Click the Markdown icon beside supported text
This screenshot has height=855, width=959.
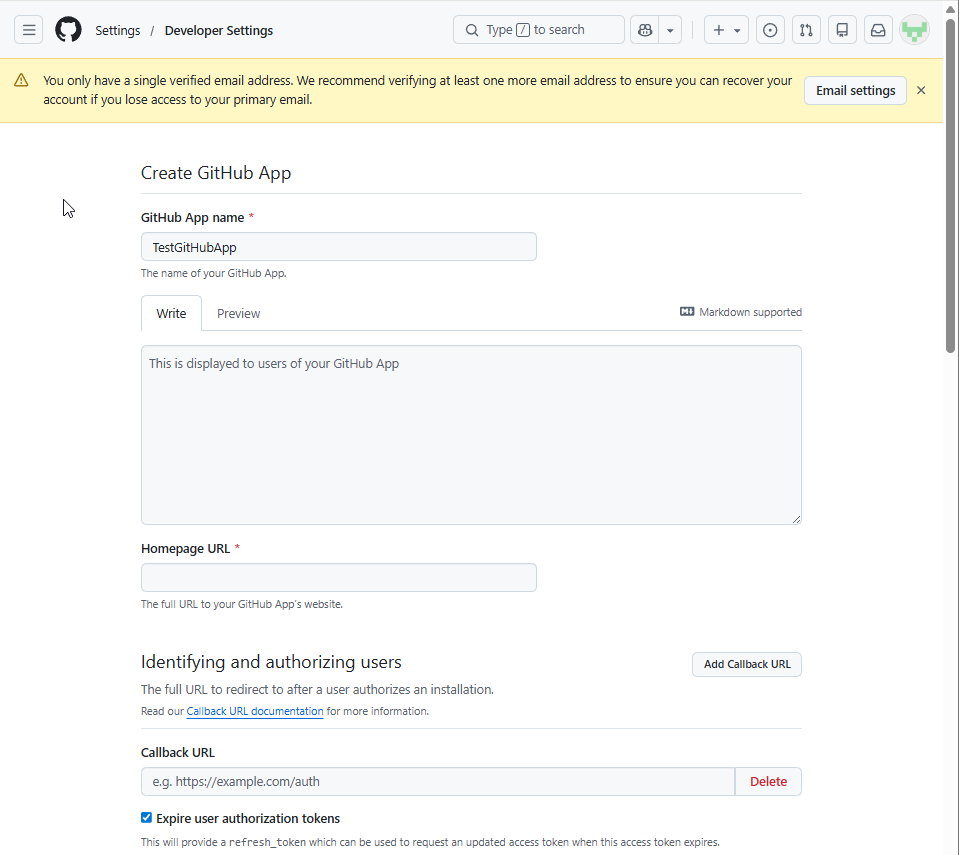coord(687,312)
